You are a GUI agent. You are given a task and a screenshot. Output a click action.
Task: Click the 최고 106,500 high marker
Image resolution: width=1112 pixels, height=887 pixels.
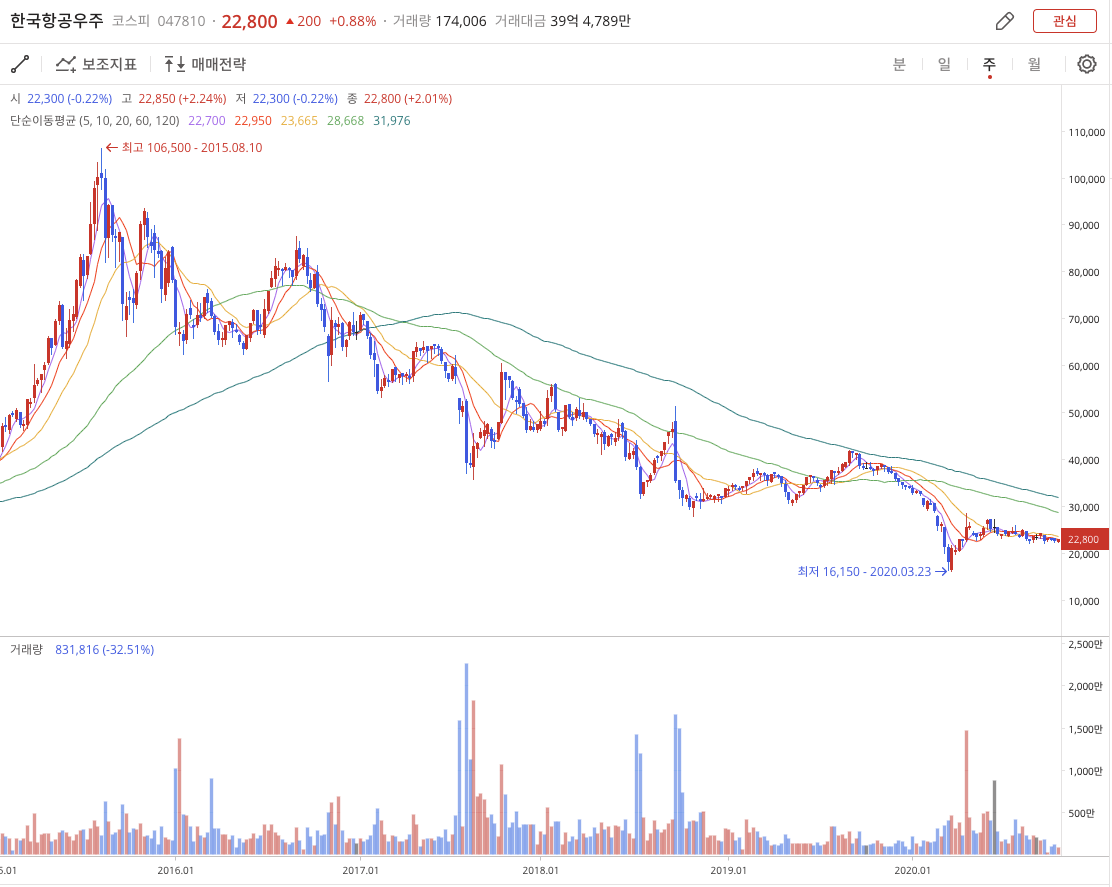point(184,147)
